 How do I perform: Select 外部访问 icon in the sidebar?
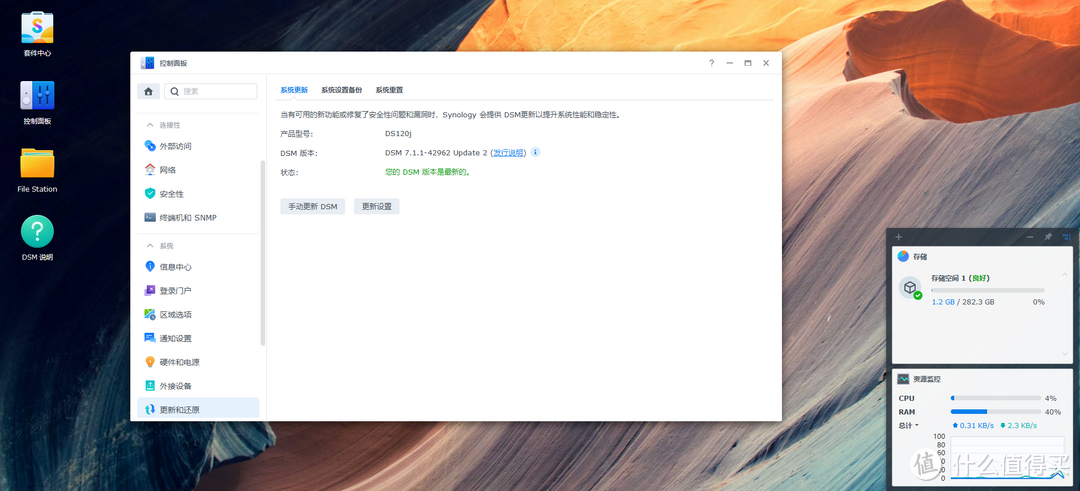click(149, 146)
